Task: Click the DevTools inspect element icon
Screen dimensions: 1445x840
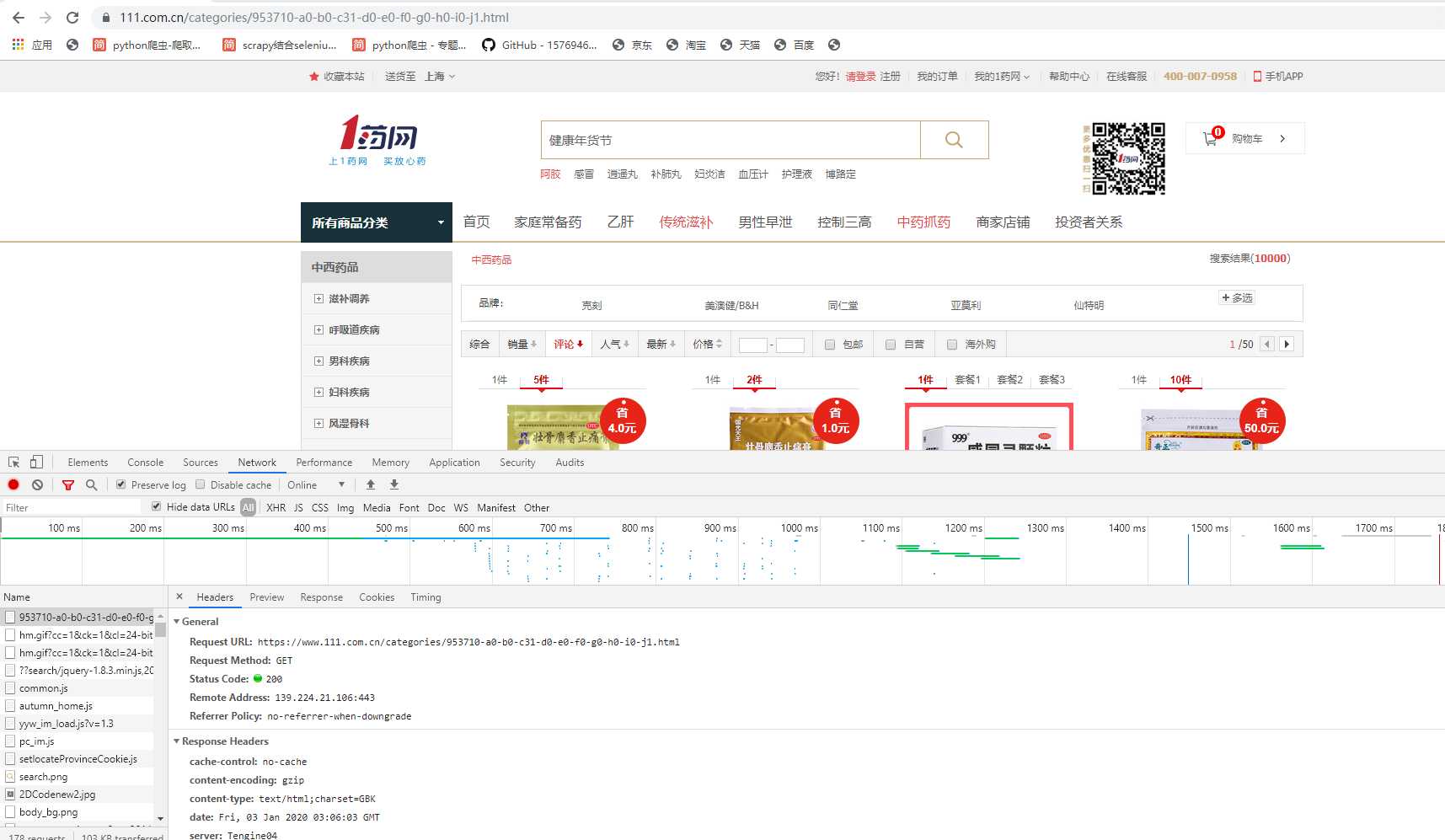Action: pyautogui.click(x=13, y=462)
